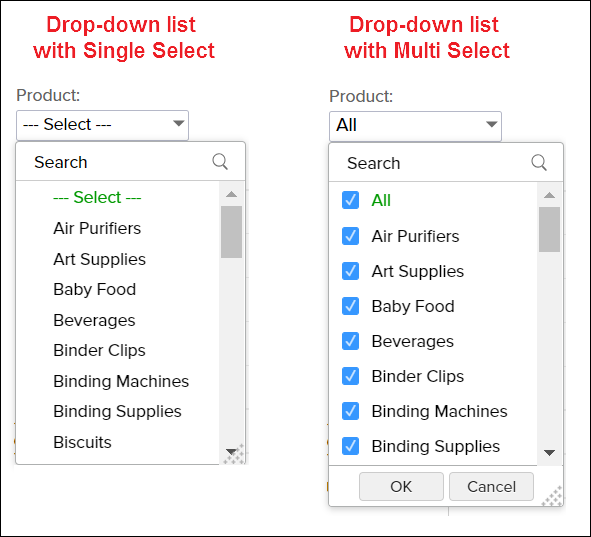591x537 pixels.
Task: Toggle the Baby Food checkbox
Action: coord(350,306)
